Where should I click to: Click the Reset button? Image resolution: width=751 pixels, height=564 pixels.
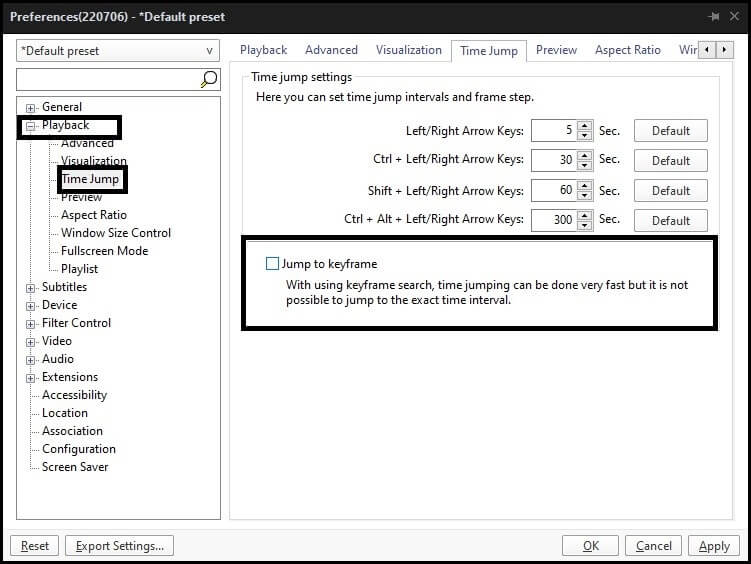point(34,546)
